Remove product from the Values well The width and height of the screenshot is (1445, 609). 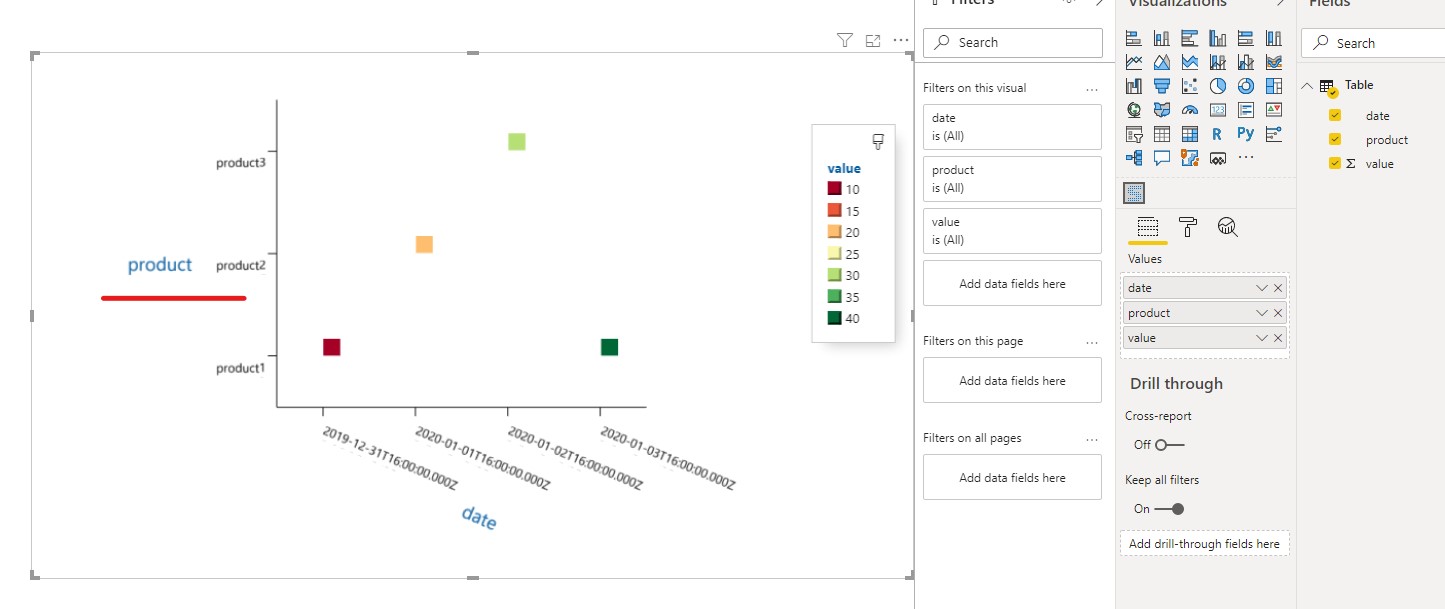1278,313
